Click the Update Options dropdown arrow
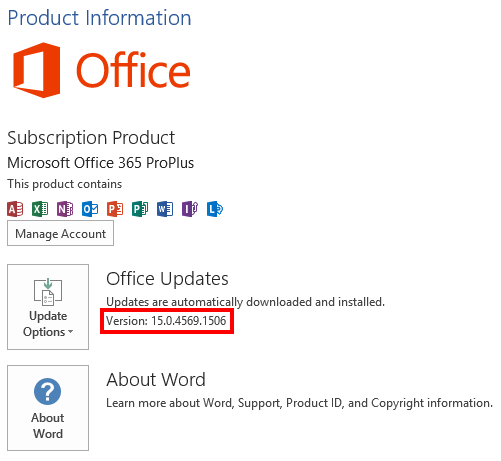 tap(70, 332)
